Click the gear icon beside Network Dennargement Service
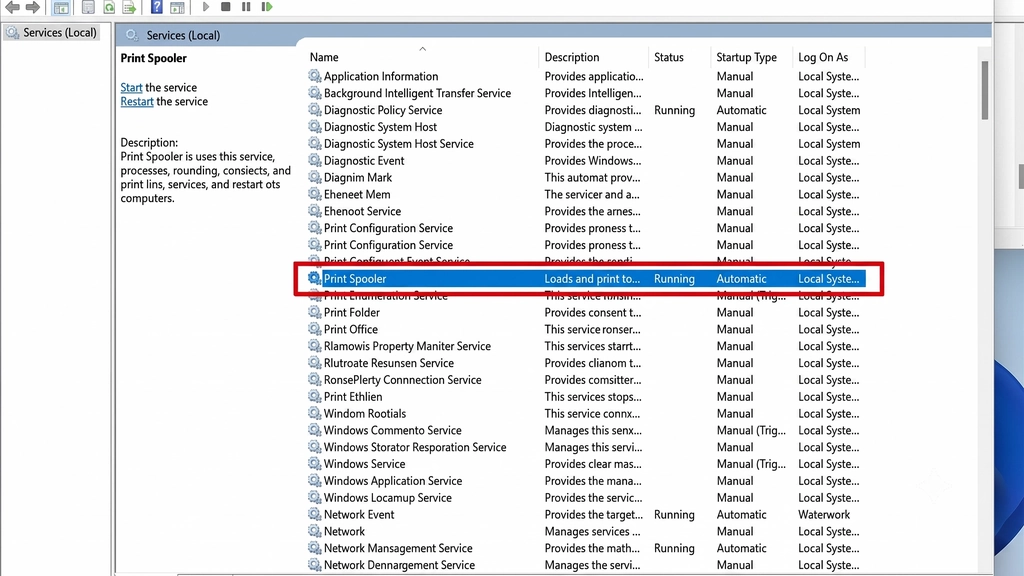 (x=315, y=564)
